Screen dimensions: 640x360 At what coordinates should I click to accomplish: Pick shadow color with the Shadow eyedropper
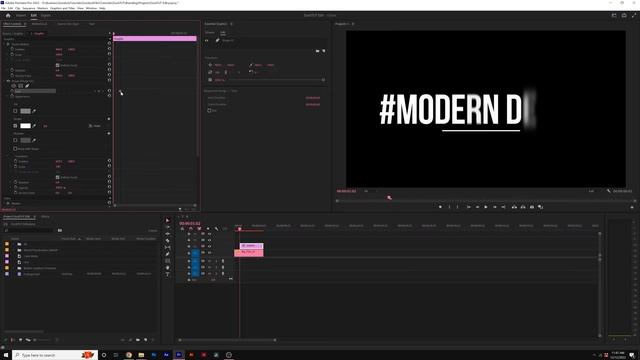34,140
